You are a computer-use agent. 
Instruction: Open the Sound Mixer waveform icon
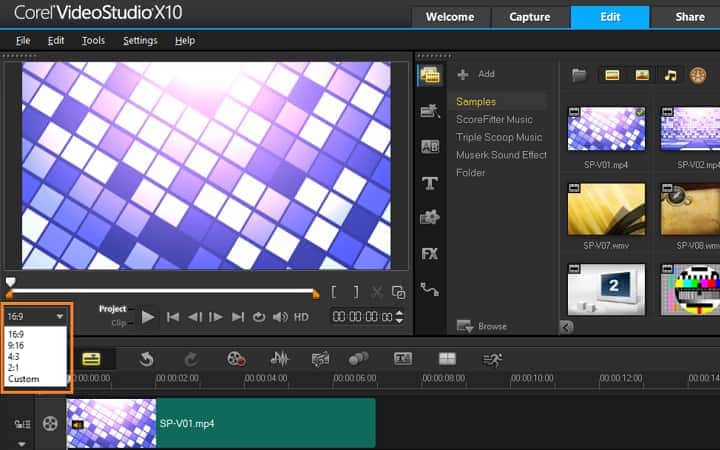(x=280, y=358)
